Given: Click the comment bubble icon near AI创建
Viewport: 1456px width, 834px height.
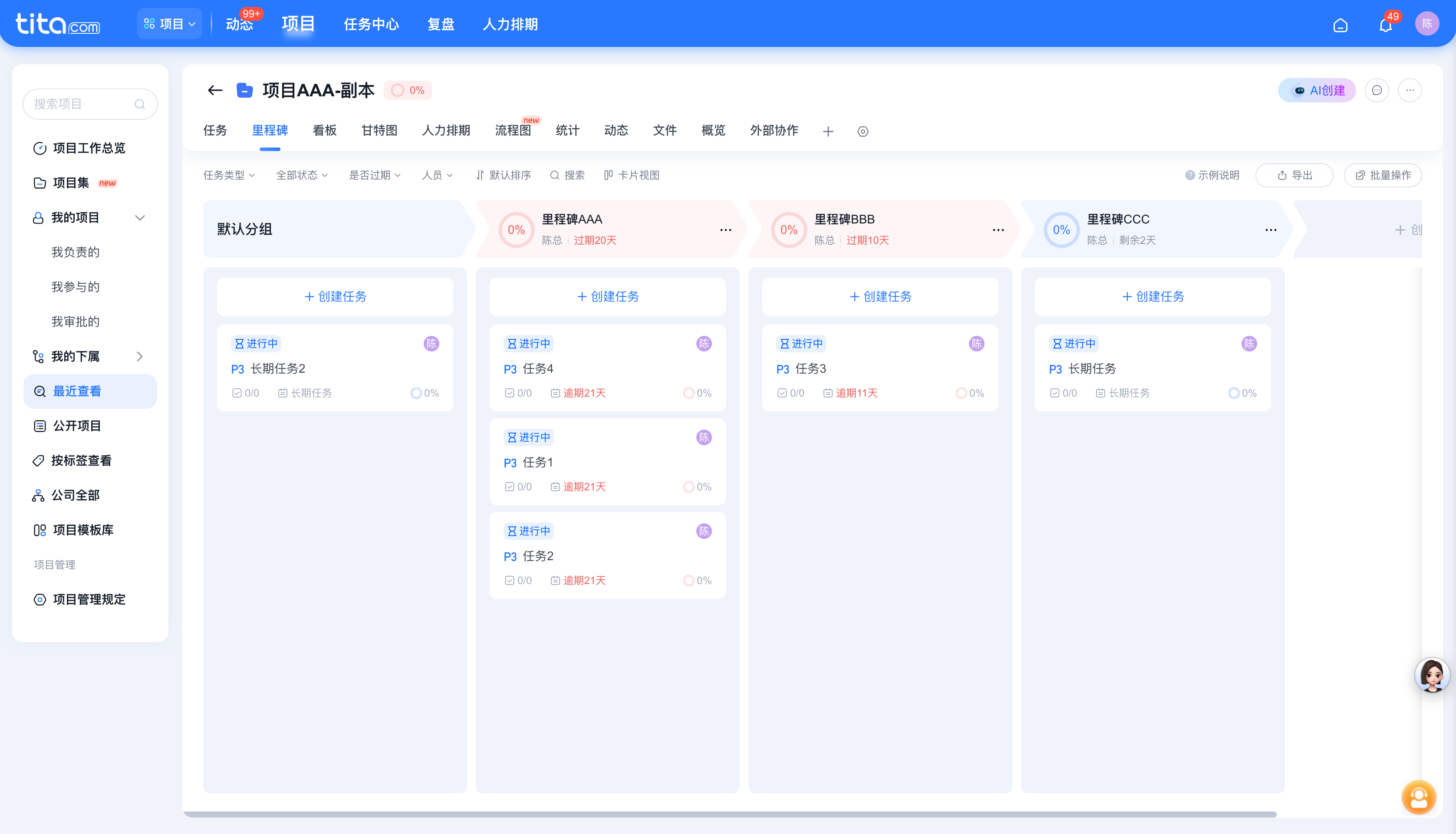Looking at the screenshot, I should 1377,90.
